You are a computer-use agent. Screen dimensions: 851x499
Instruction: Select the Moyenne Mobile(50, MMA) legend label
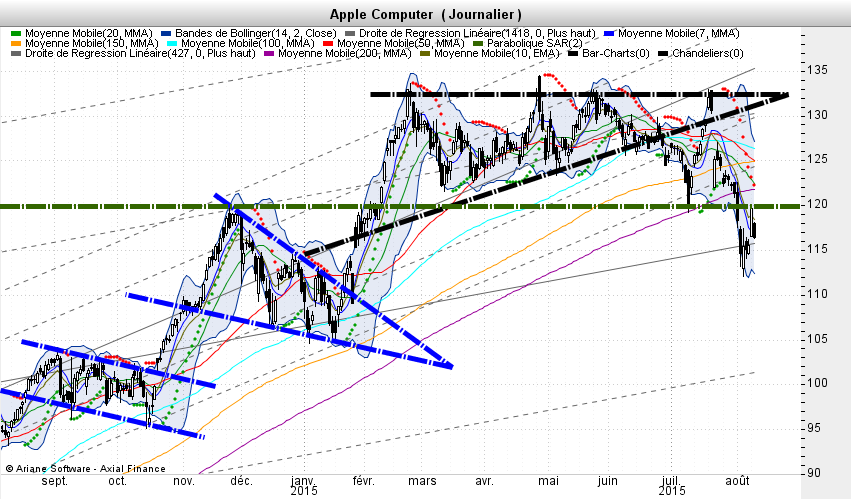pyautogui.click(x=401, y=43)
